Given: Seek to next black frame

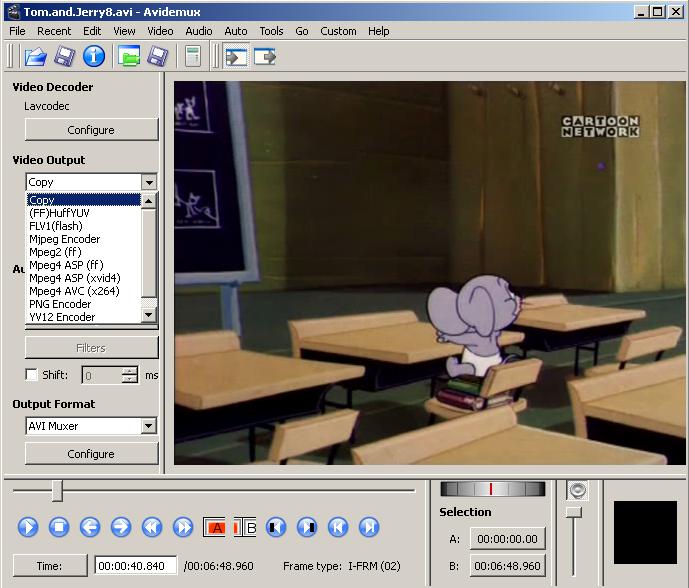Looking at the screenshot, I should 307,527.
